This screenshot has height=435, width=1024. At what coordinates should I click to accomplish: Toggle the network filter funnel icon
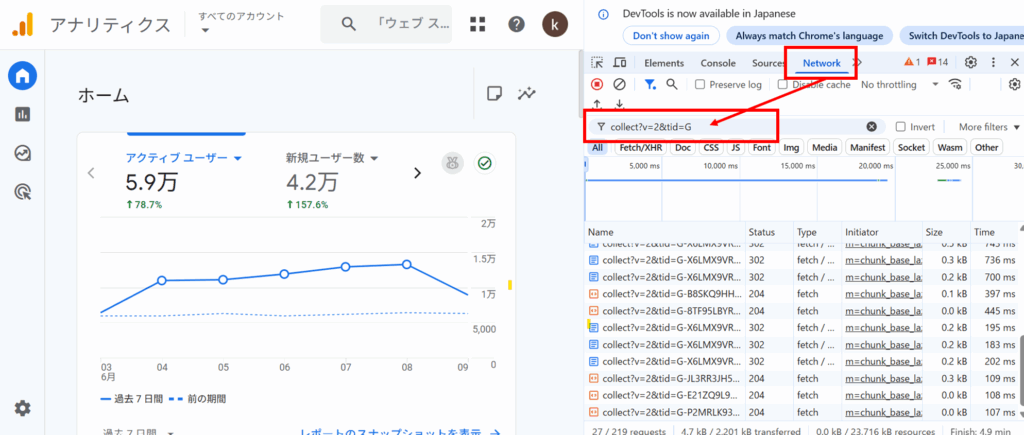pos(650,84)
